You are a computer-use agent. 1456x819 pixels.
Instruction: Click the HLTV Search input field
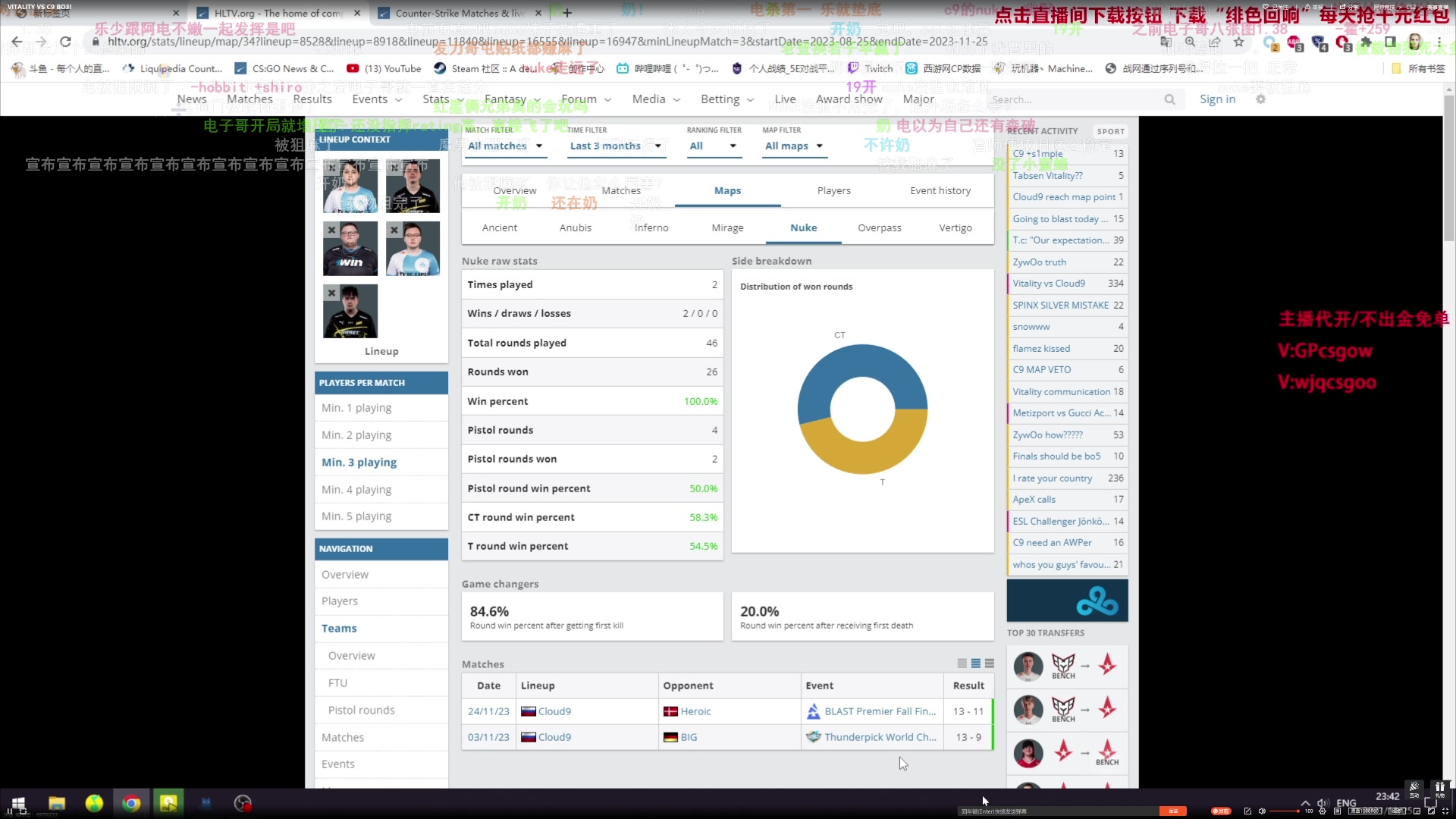point(1075,99)
